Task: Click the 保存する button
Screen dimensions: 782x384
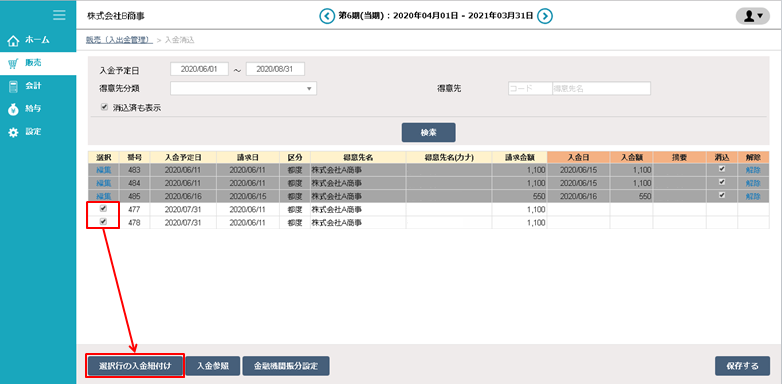Action: pos(742,366)
